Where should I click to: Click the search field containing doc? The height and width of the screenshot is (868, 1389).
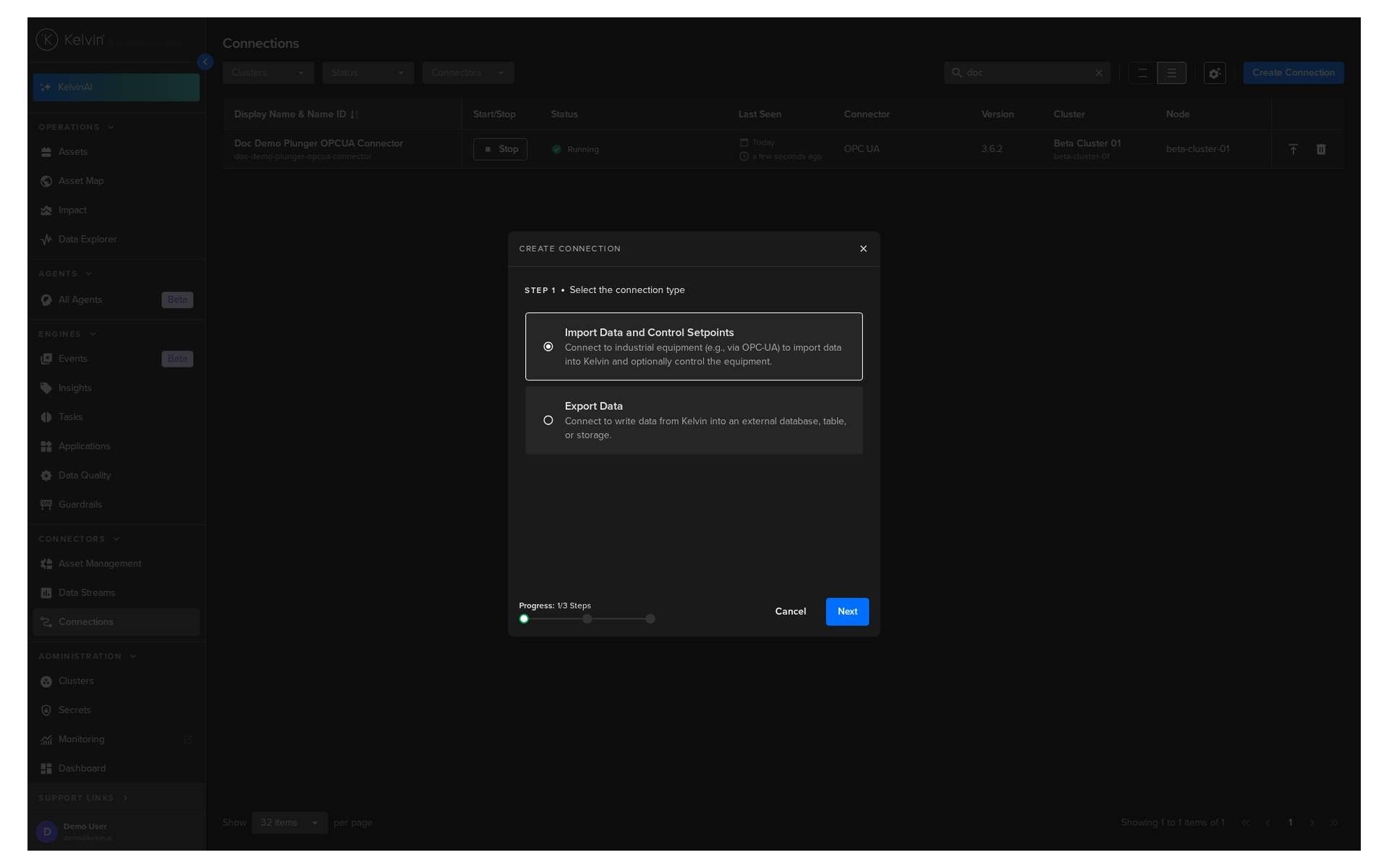coord(1027,73)
